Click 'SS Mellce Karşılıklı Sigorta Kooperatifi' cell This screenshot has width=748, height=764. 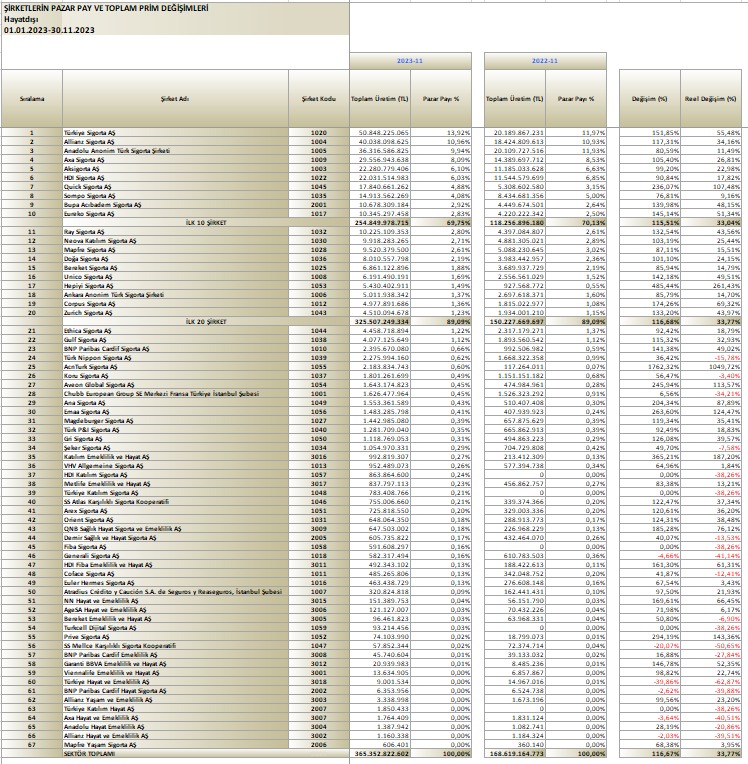pyautogui.click(x=175, y=646)
